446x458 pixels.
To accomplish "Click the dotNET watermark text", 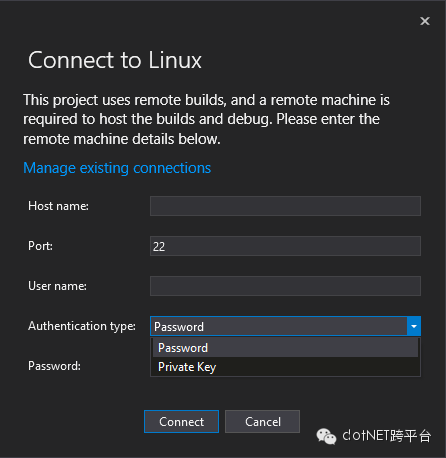I will pyautogui.click(x=387, y=435).
